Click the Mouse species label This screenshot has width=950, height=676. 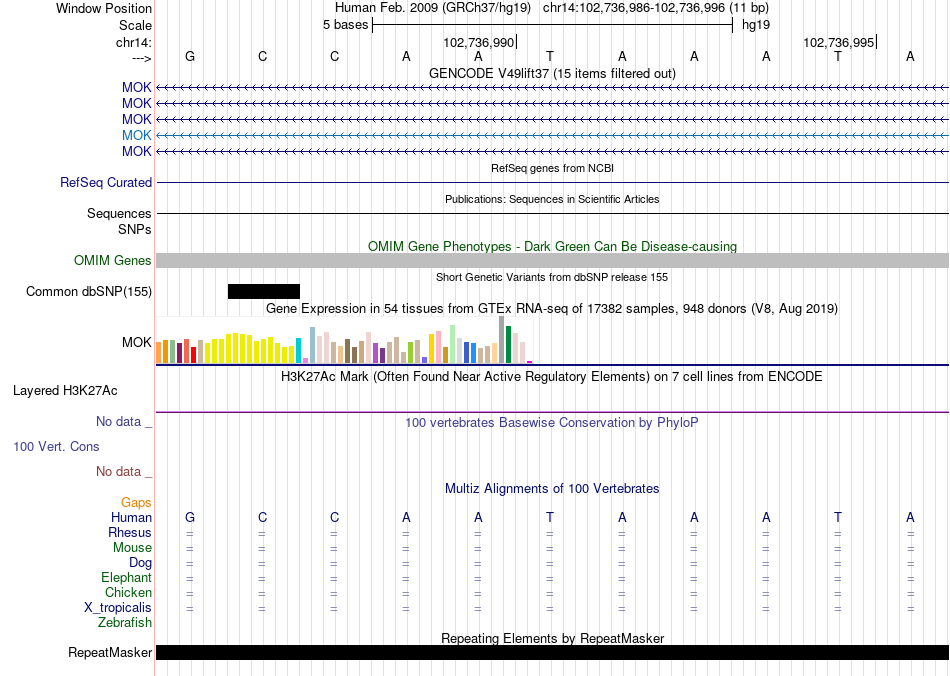click(132, 548)
